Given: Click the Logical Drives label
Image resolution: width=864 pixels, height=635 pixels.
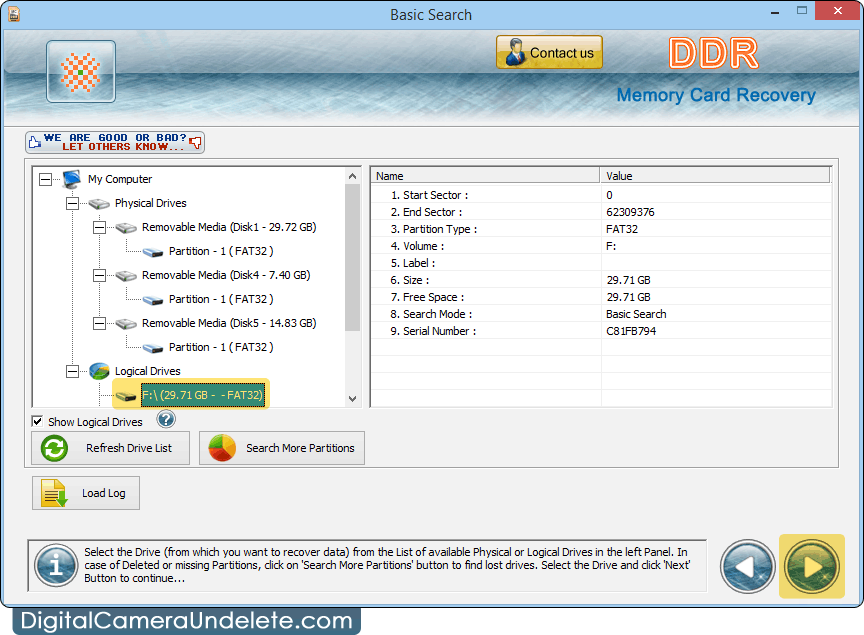Looking at the screenshot, I should click(148, 371).
